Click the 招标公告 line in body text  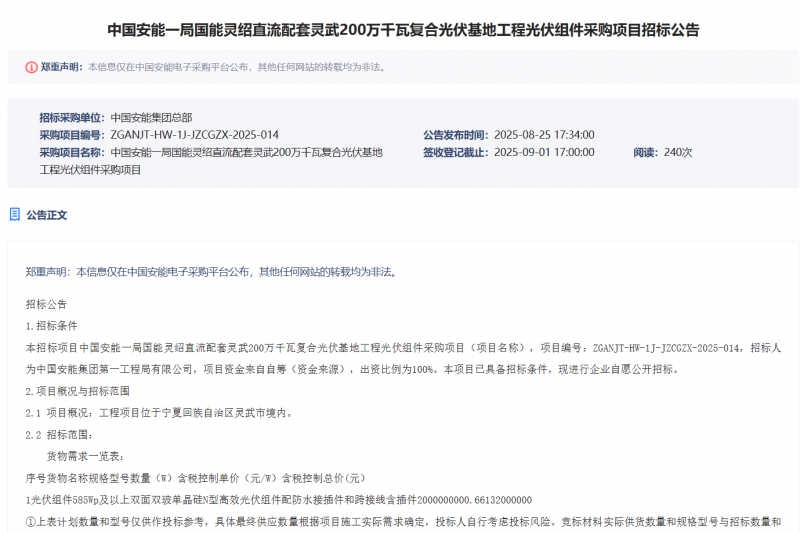[47, 304]
